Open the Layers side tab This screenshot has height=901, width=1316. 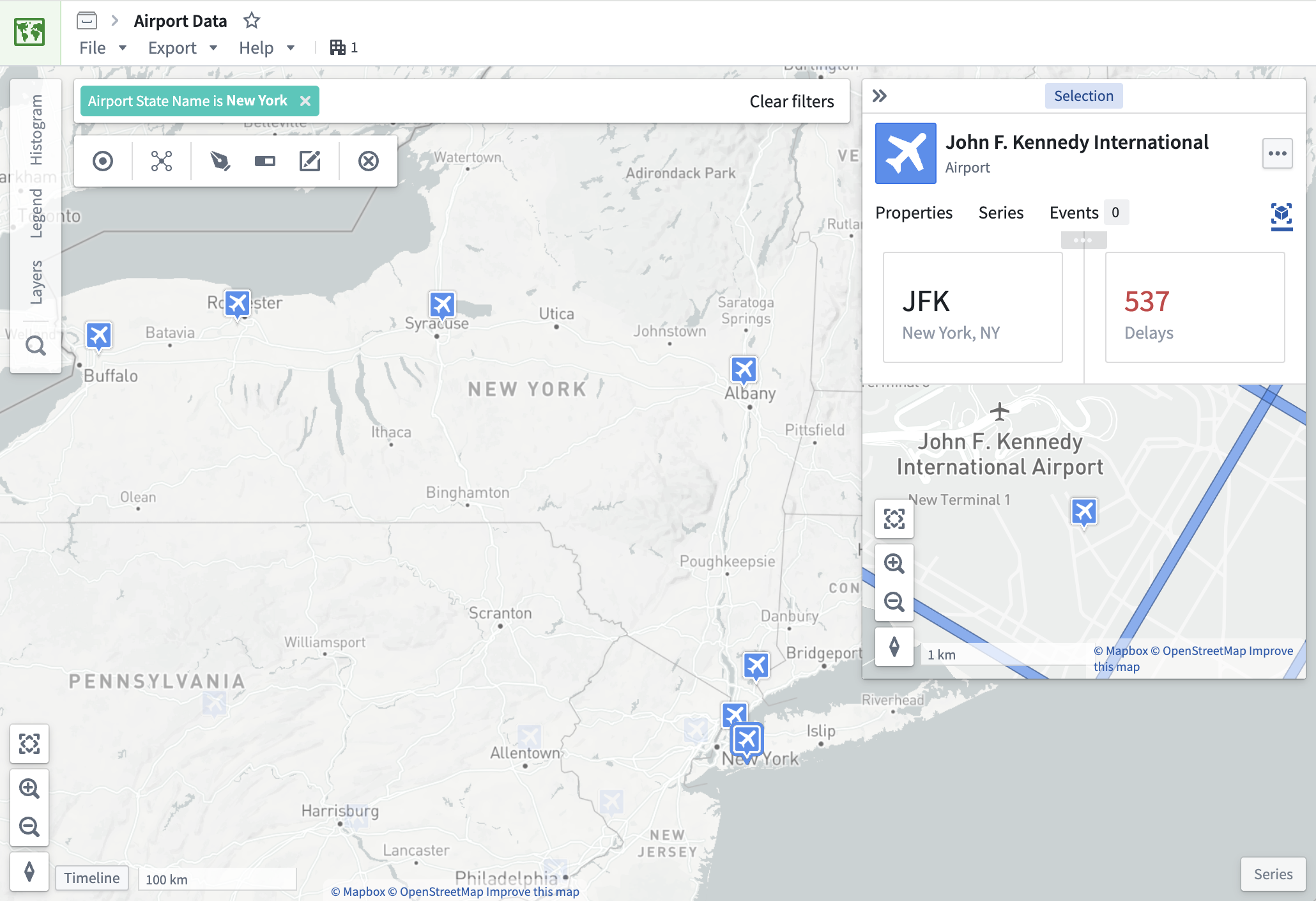click(36, 282)
